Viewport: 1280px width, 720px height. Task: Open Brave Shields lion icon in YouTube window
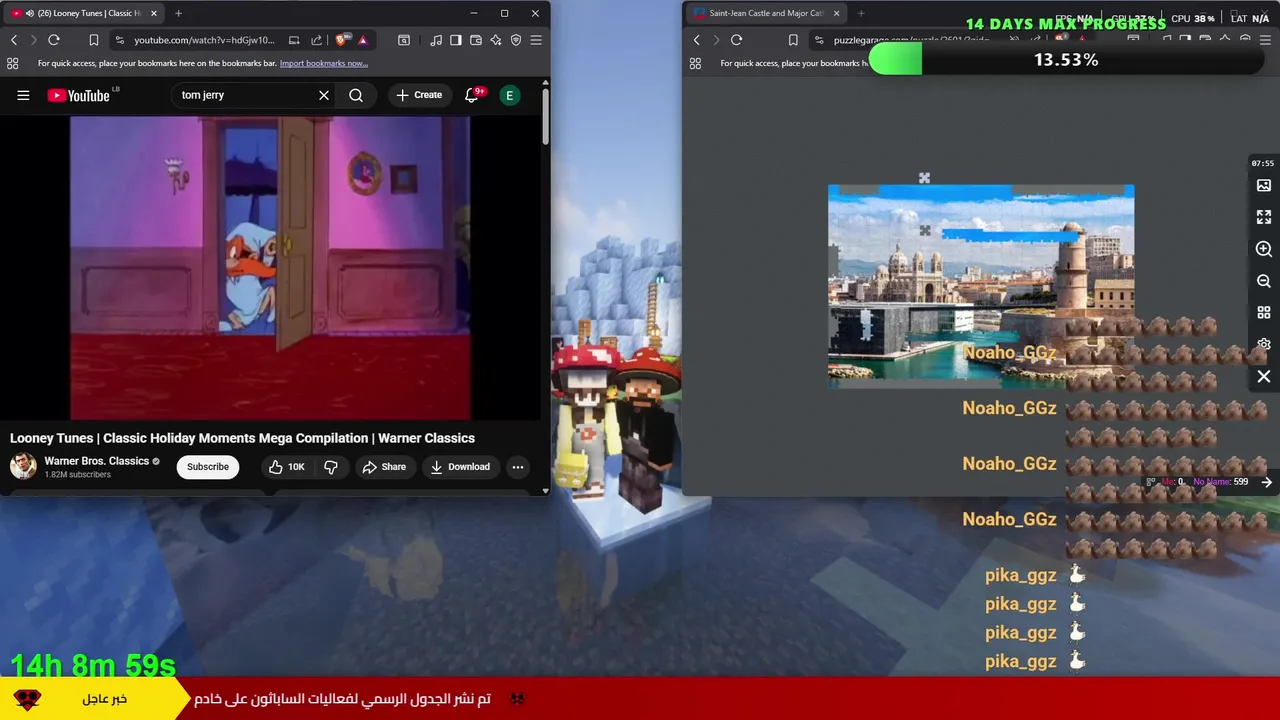[342, 40]
